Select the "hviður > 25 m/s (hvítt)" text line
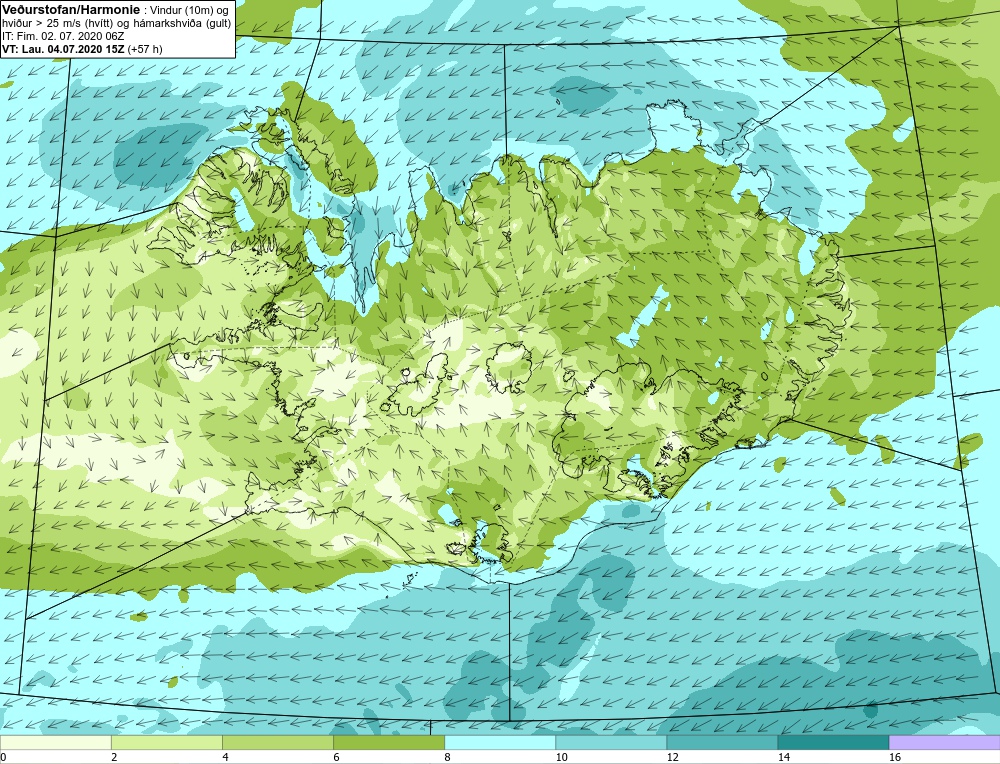Viewport: 1000px width, 764px height. coord(58,24)
